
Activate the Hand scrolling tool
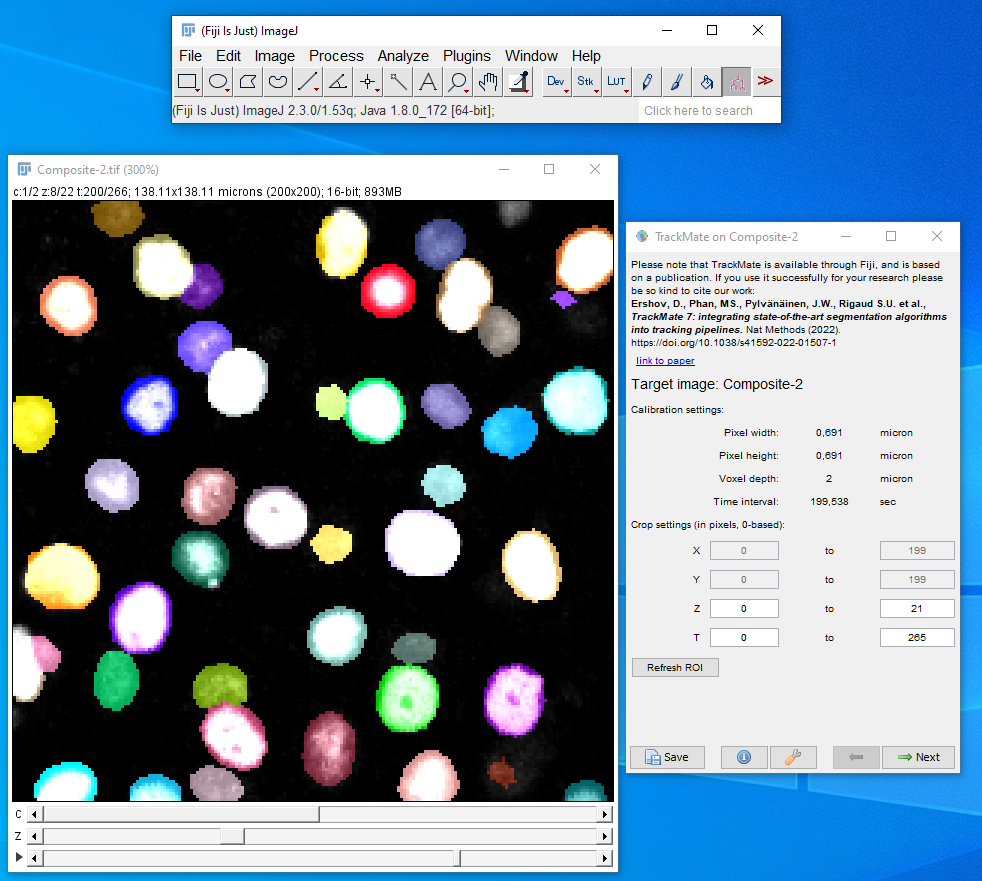(x=488, y=82)
